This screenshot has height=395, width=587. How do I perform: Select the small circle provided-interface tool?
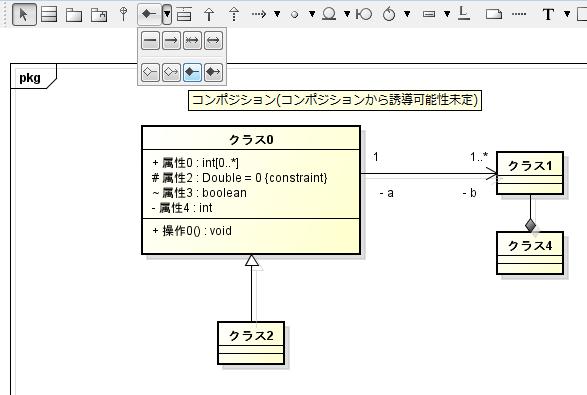(x=295, y=15)
